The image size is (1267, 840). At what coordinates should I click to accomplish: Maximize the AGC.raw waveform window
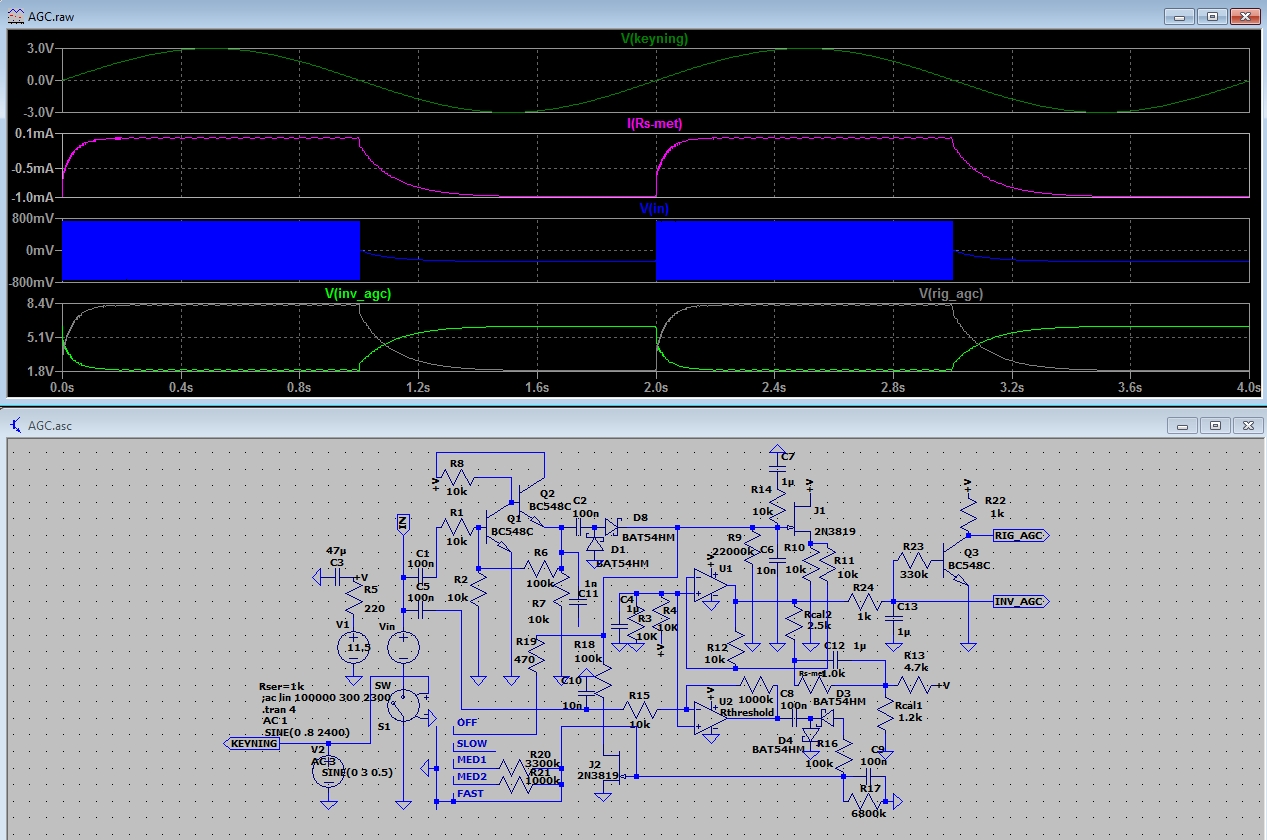coord(1212,16)
